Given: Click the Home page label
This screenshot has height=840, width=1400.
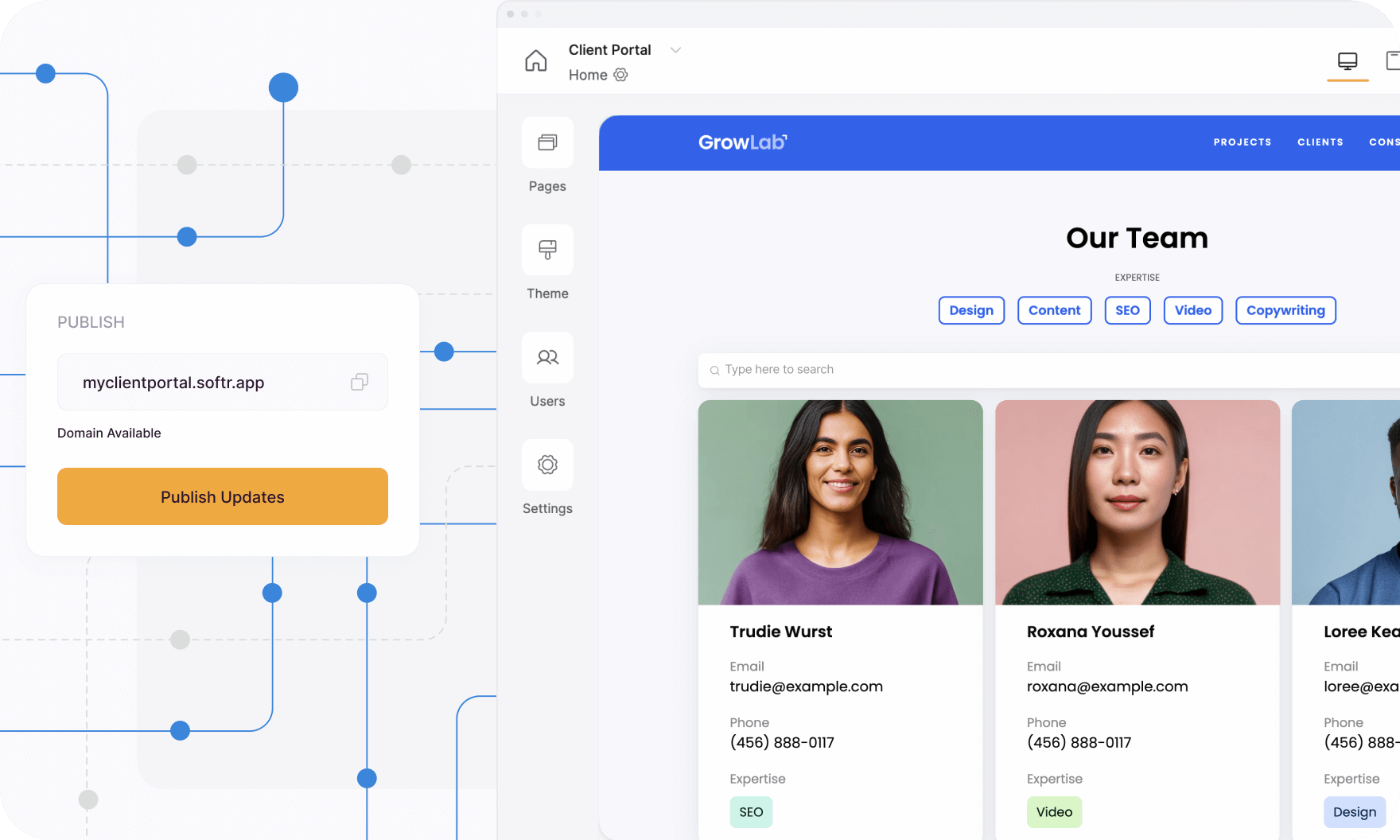Looking at the screenshot, I should pyautogui.click(x=588, y=75).
